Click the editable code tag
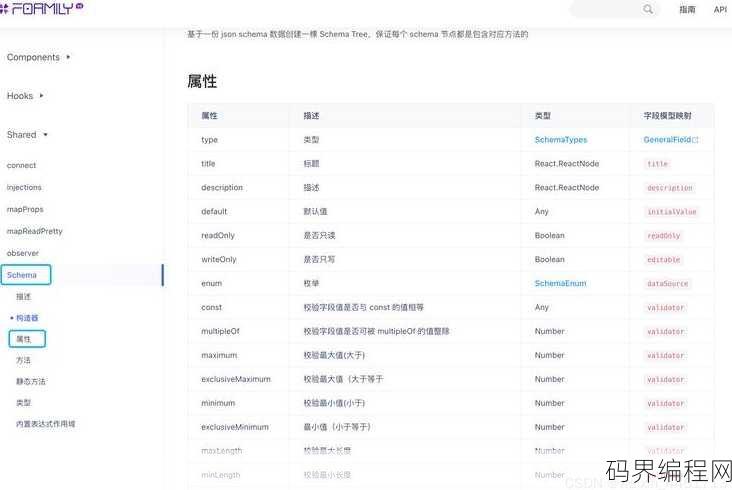The image size is (732, 490). click(x=664, y=260)
